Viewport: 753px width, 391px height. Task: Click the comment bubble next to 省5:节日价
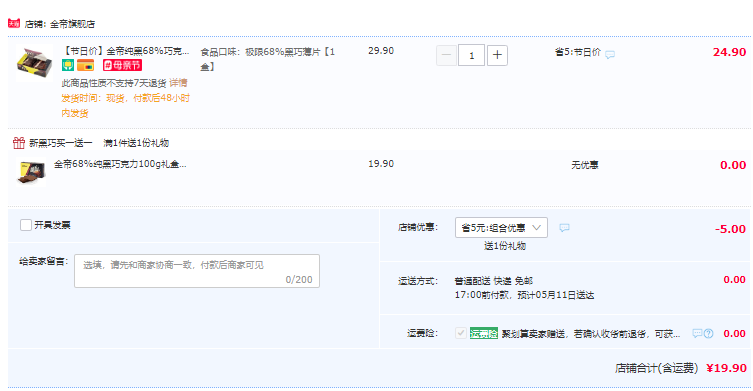[x=610, y=55]
